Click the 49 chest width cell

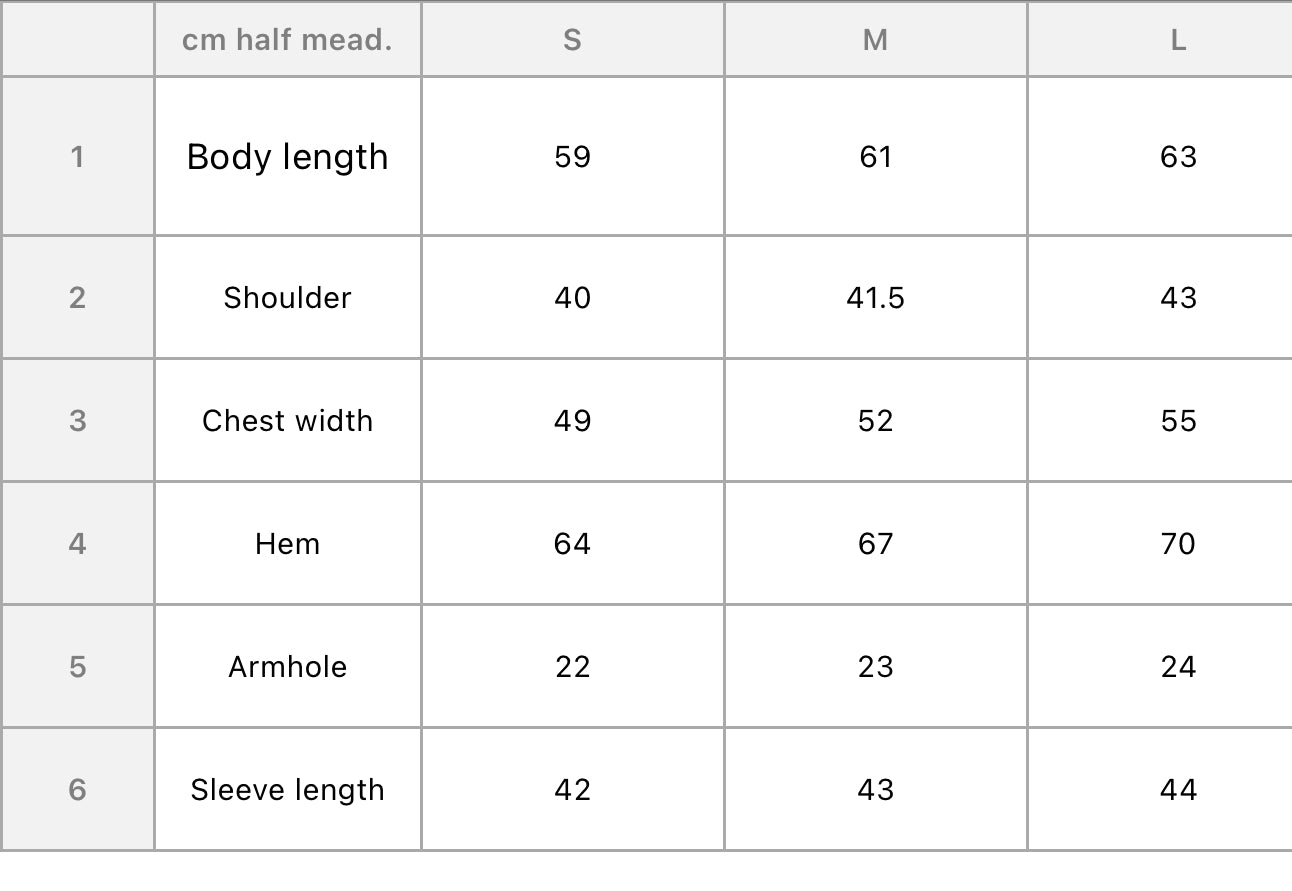(573, 421)
